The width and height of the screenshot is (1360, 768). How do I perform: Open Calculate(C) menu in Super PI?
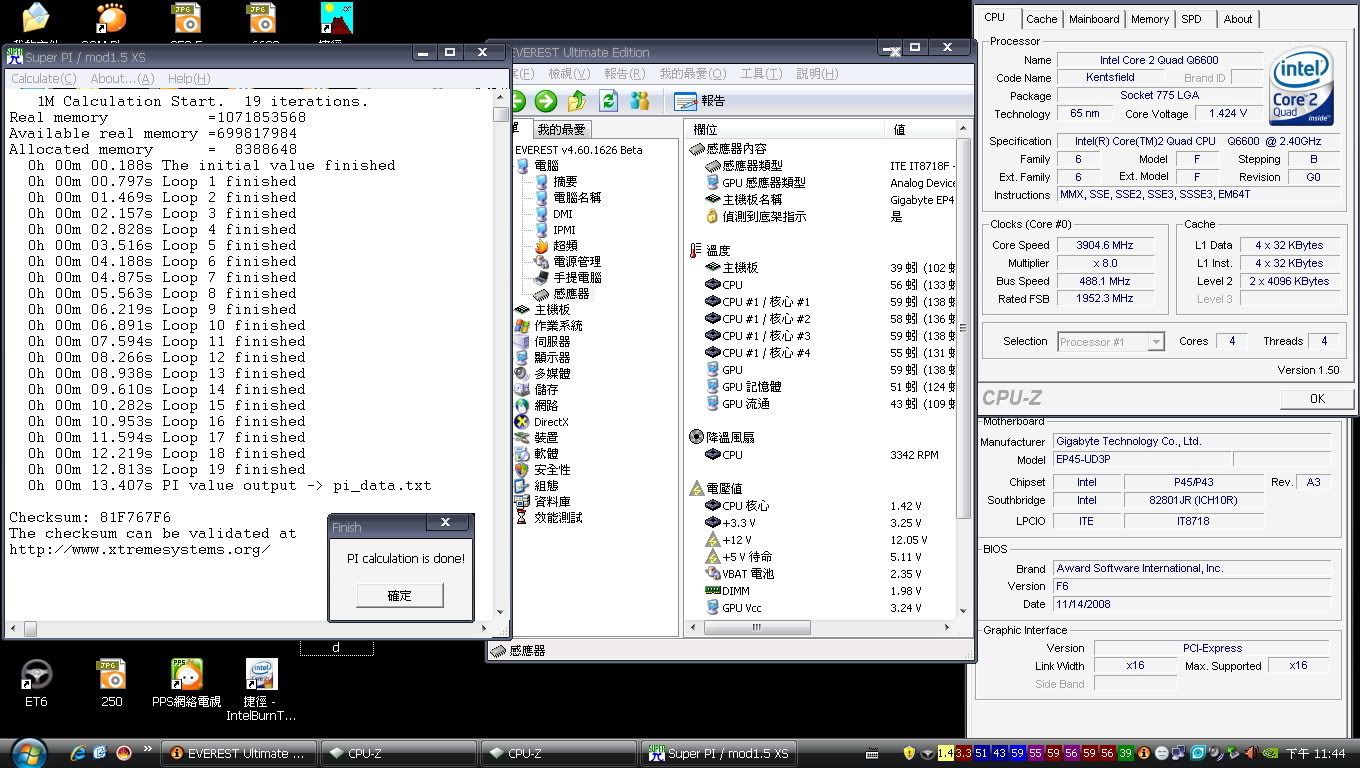coord(43,79)
